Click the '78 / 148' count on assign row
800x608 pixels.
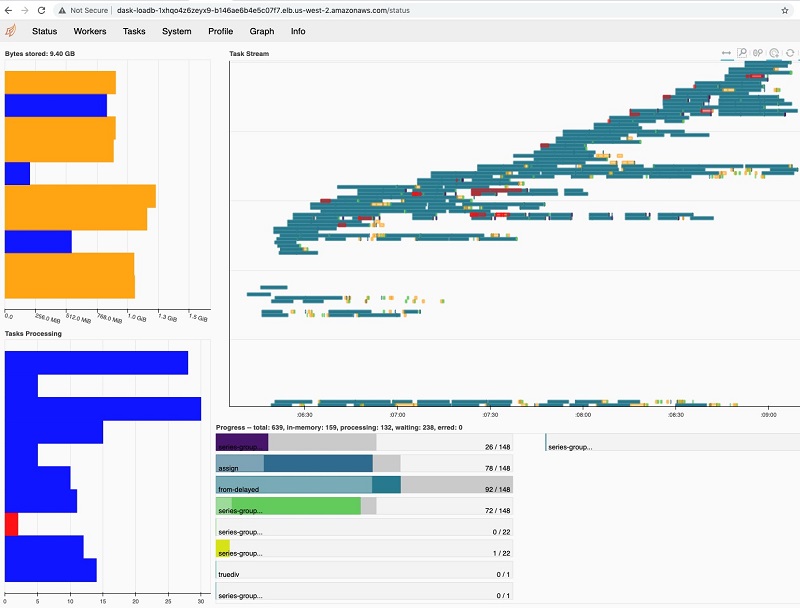tap(497, 468)
